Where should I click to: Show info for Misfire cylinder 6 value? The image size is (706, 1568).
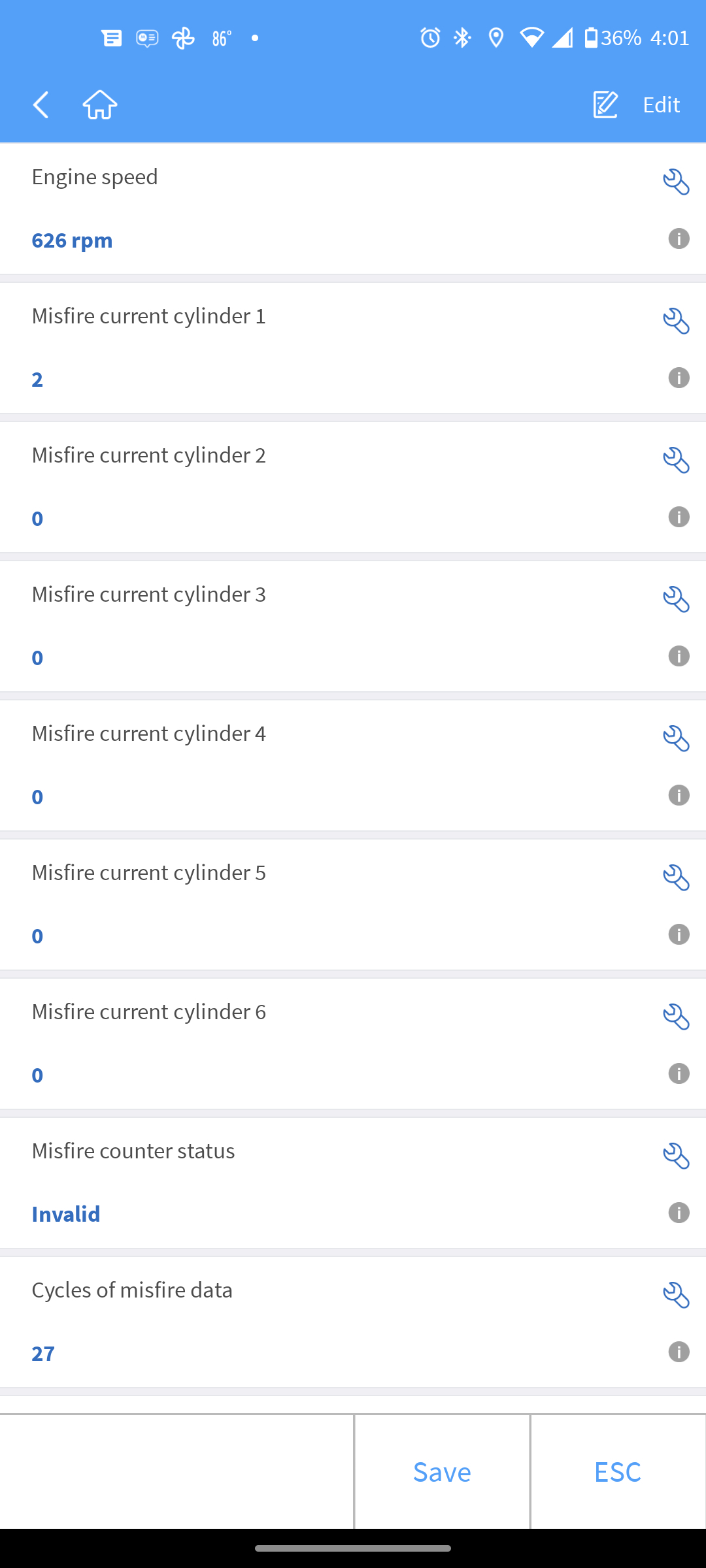(679, 1074)
